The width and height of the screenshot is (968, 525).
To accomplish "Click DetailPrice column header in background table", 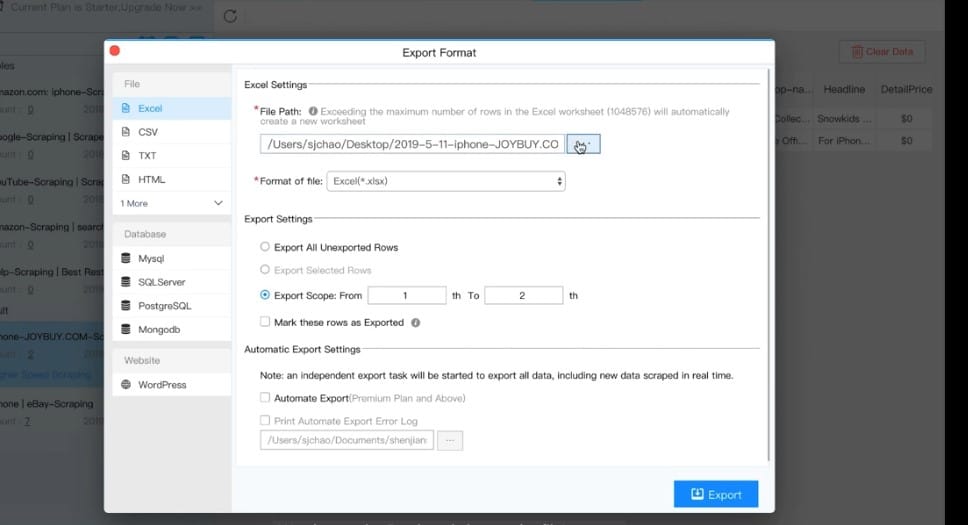I will [x=906, y=90].
